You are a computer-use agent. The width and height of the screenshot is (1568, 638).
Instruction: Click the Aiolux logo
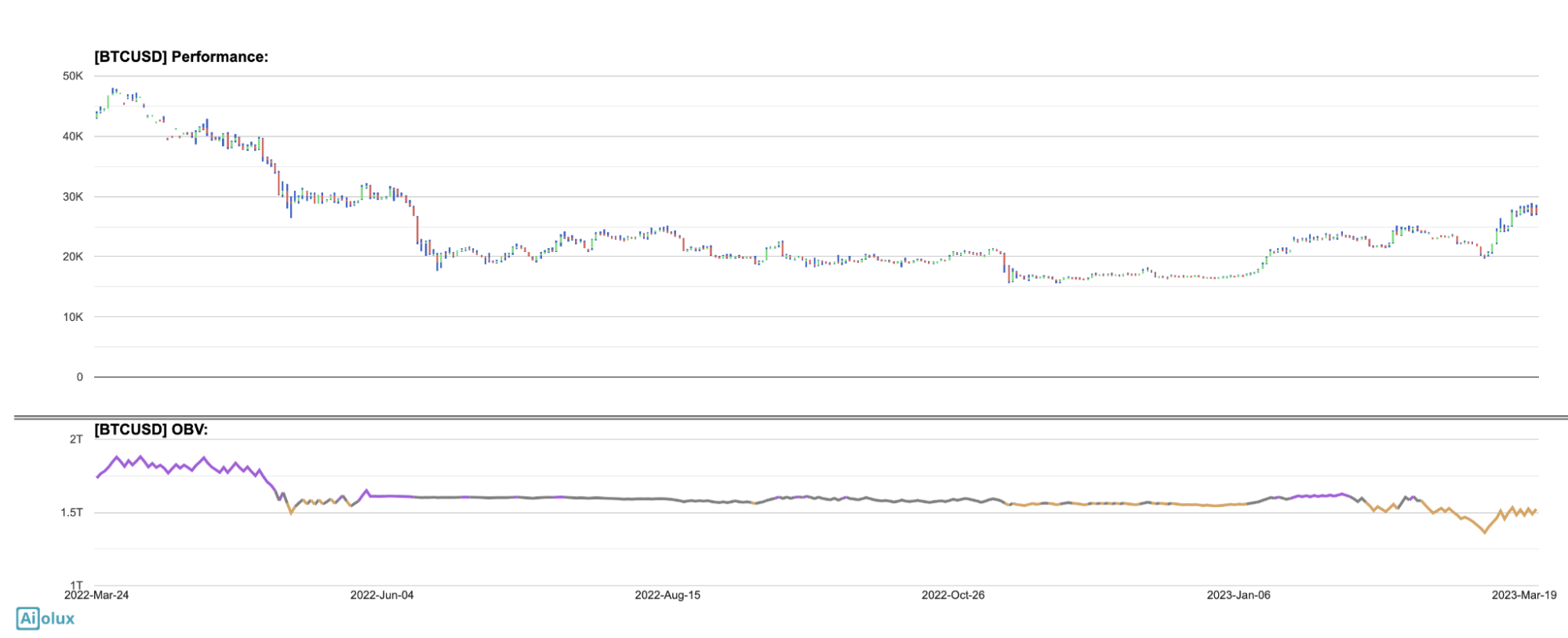click(x=45, y=618)
